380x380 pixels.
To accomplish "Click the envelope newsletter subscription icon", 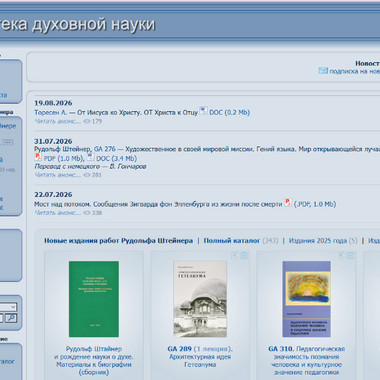I will [323, 71].
